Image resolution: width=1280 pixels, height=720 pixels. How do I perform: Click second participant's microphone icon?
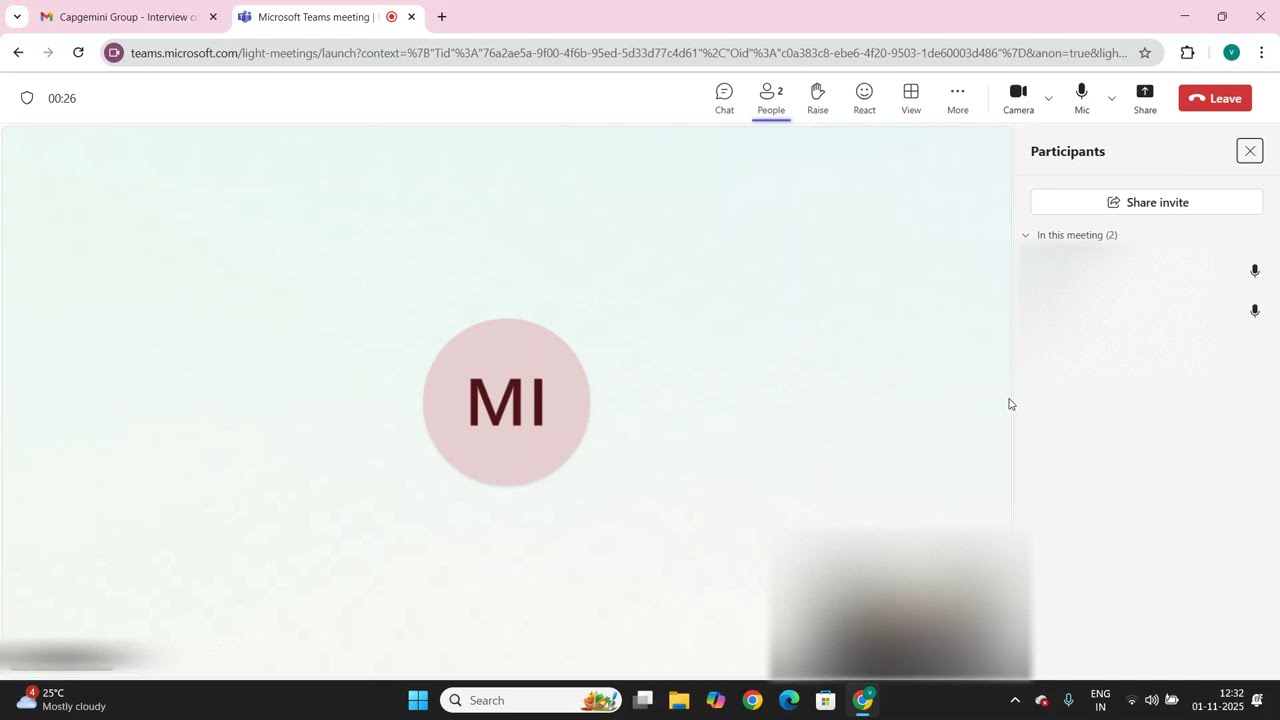pyautogui.click(x=1255, y=311)
